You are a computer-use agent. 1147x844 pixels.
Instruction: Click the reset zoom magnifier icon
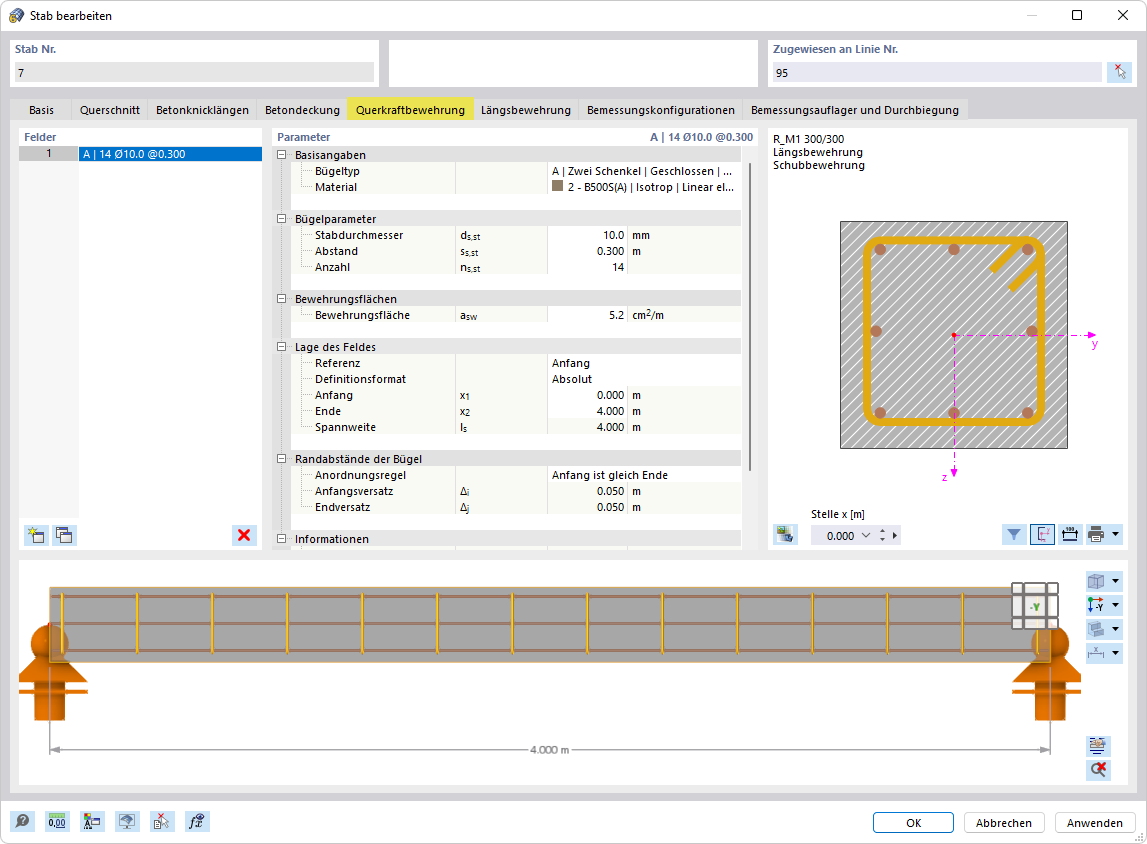coord(1098,769)
